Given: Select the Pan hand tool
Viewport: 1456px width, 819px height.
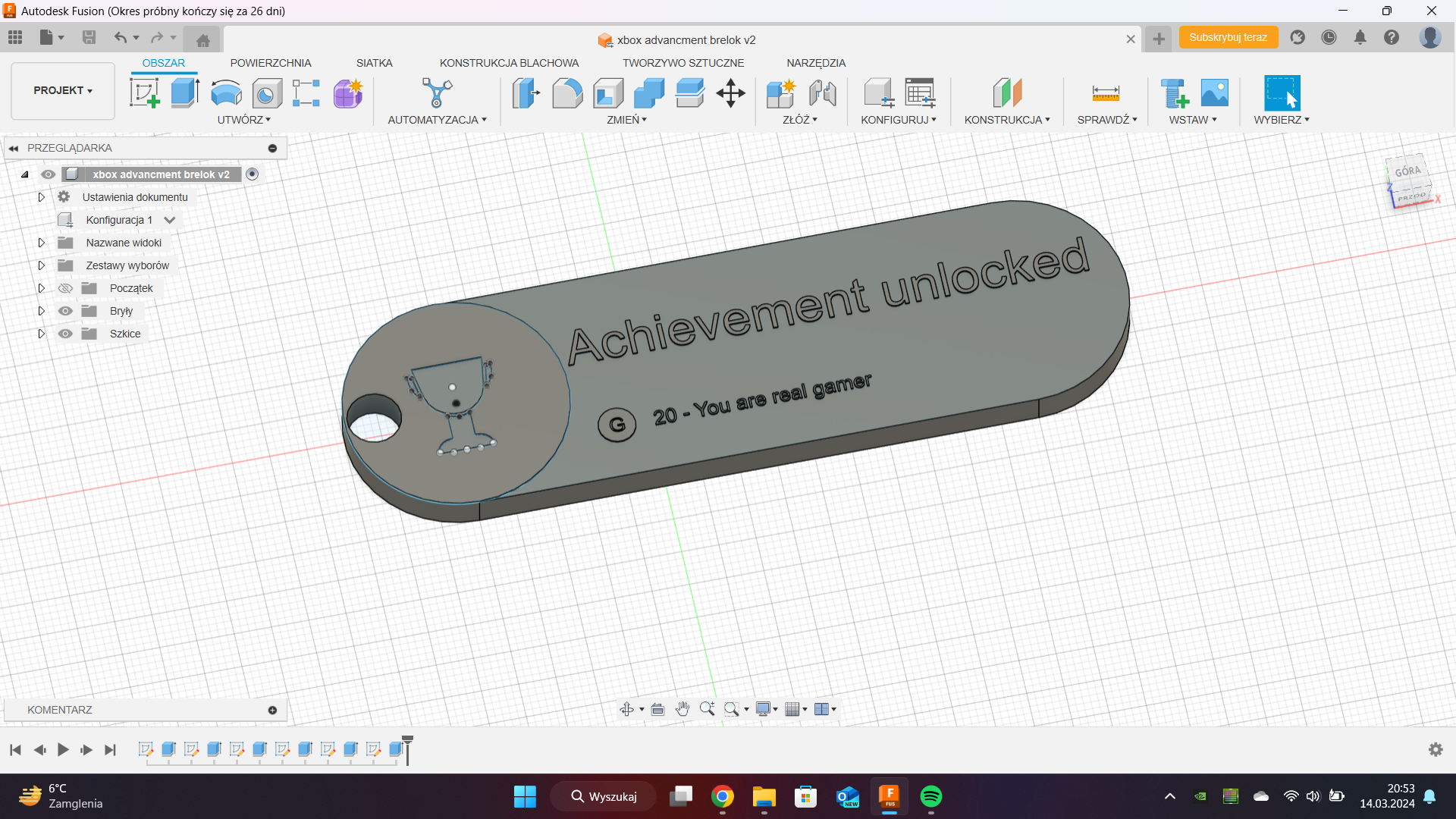Looking at the screenshot, I should 682,709.
